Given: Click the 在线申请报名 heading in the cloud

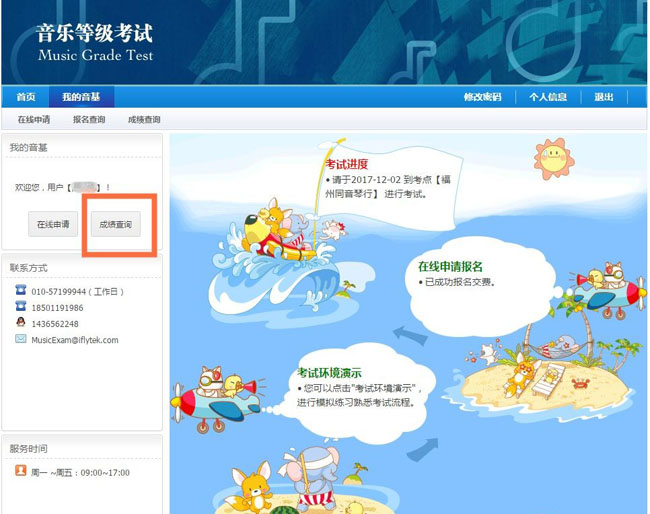Looking at the screenshot, I should pos(450,266).
